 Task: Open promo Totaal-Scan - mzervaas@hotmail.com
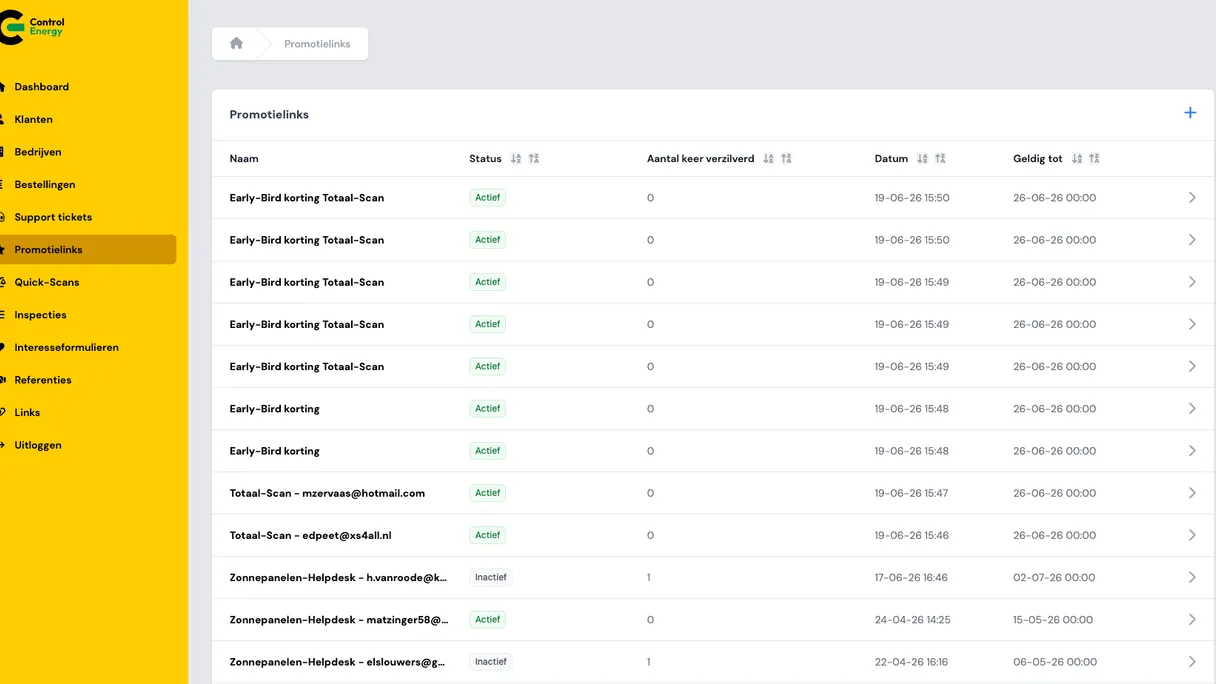327,493
